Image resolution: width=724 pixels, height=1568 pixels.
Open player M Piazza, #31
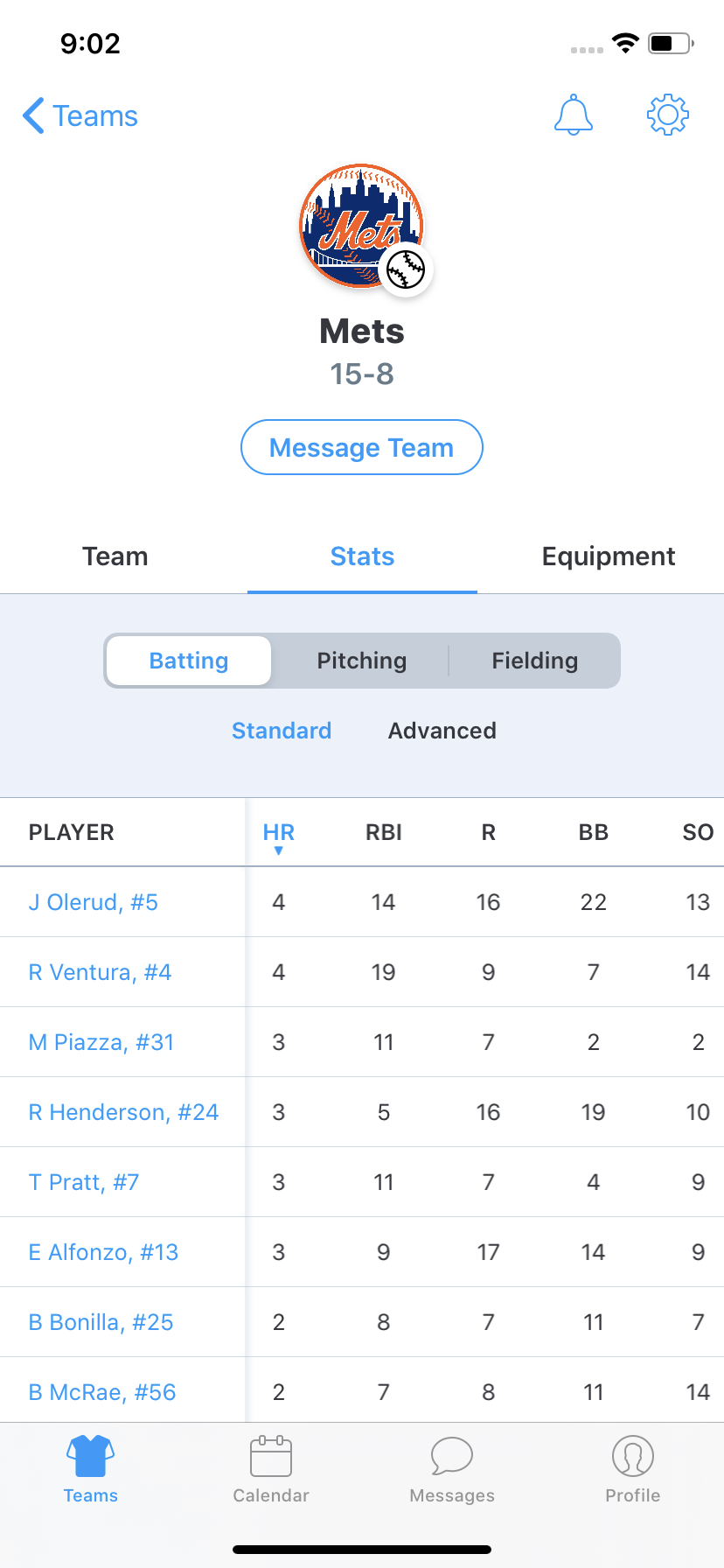pyautogui.click(x=101, y=1042)
